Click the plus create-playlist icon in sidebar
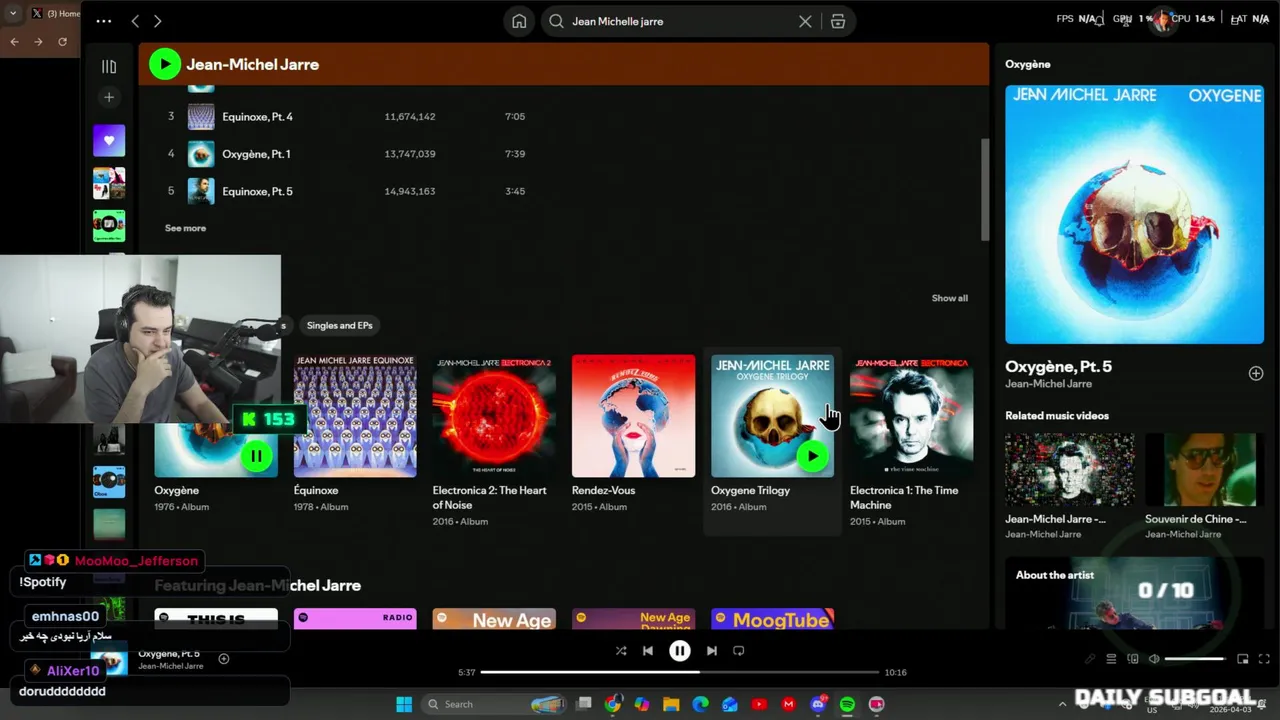Image resolution: width=1280 pixels, height=720 pixels. click(x=109, y=97)
